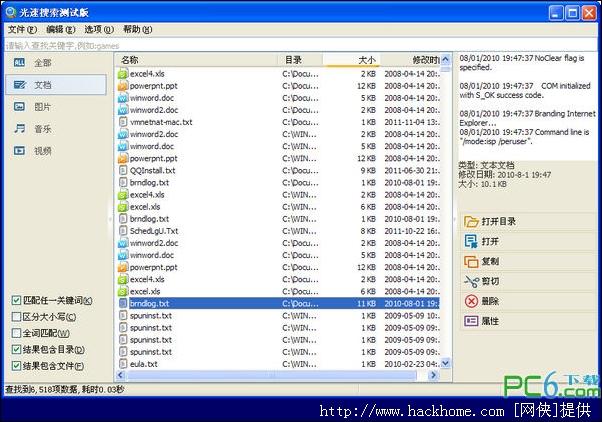Viewport: 602px width, 422px height.
Task: Open the 文件(F) menu
Action: pos(22,30)
